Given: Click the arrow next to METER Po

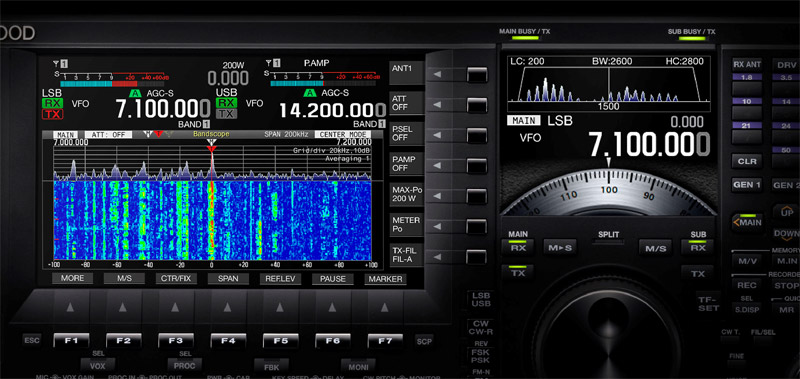Looking at the screenshot, I should coord(437,226).
